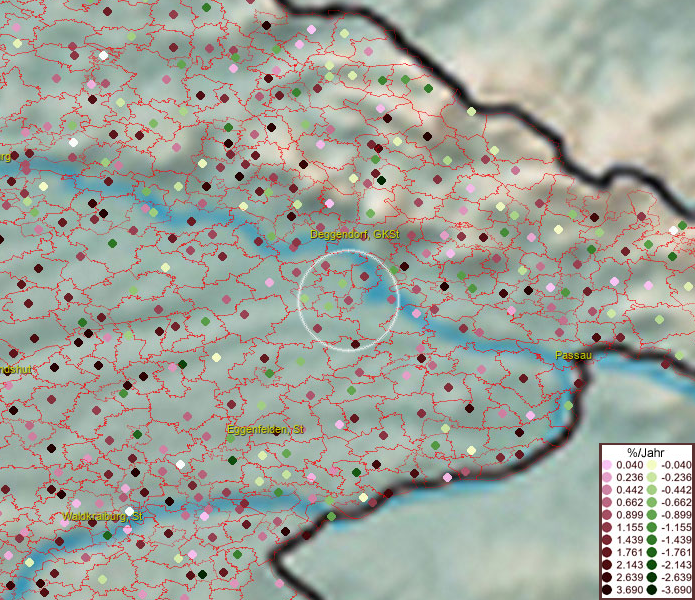
Task: Select the Eggenfelden, St label
Action: click(x=265, y=429)
